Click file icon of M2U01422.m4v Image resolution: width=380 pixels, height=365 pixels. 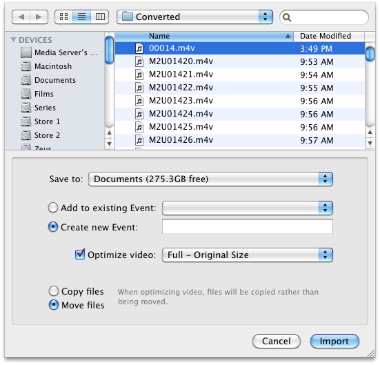(139, 88)
